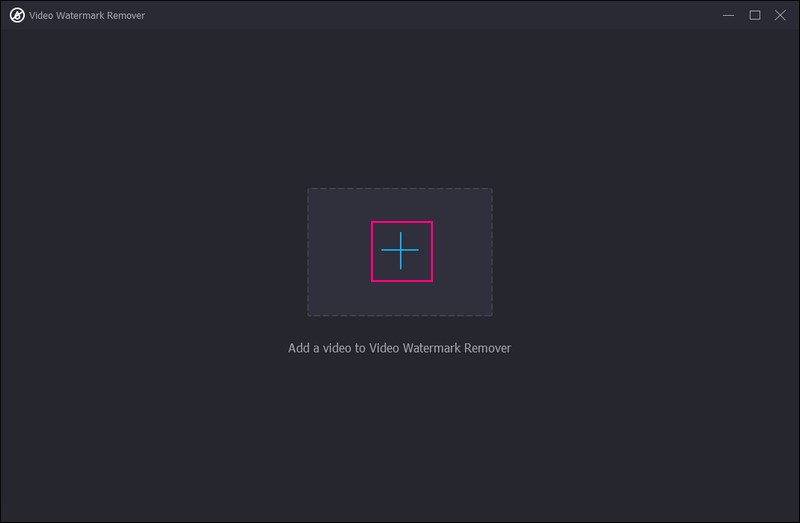Click the empty dark area above the drop zone

(x=400, y=110)
